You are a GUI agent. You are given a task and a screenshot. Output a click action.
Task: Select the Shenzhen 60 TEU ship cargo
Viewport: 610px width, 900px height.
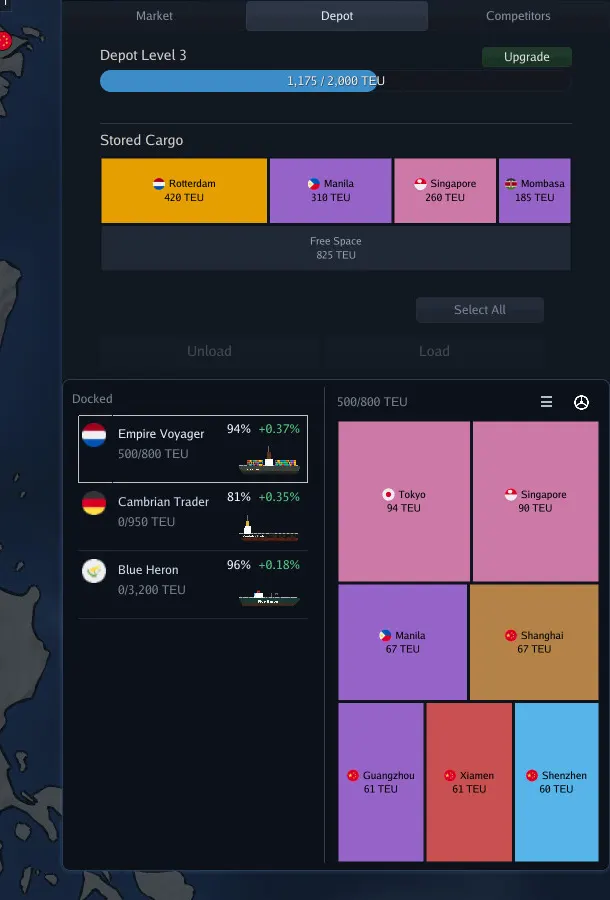[x=557, y=782]
